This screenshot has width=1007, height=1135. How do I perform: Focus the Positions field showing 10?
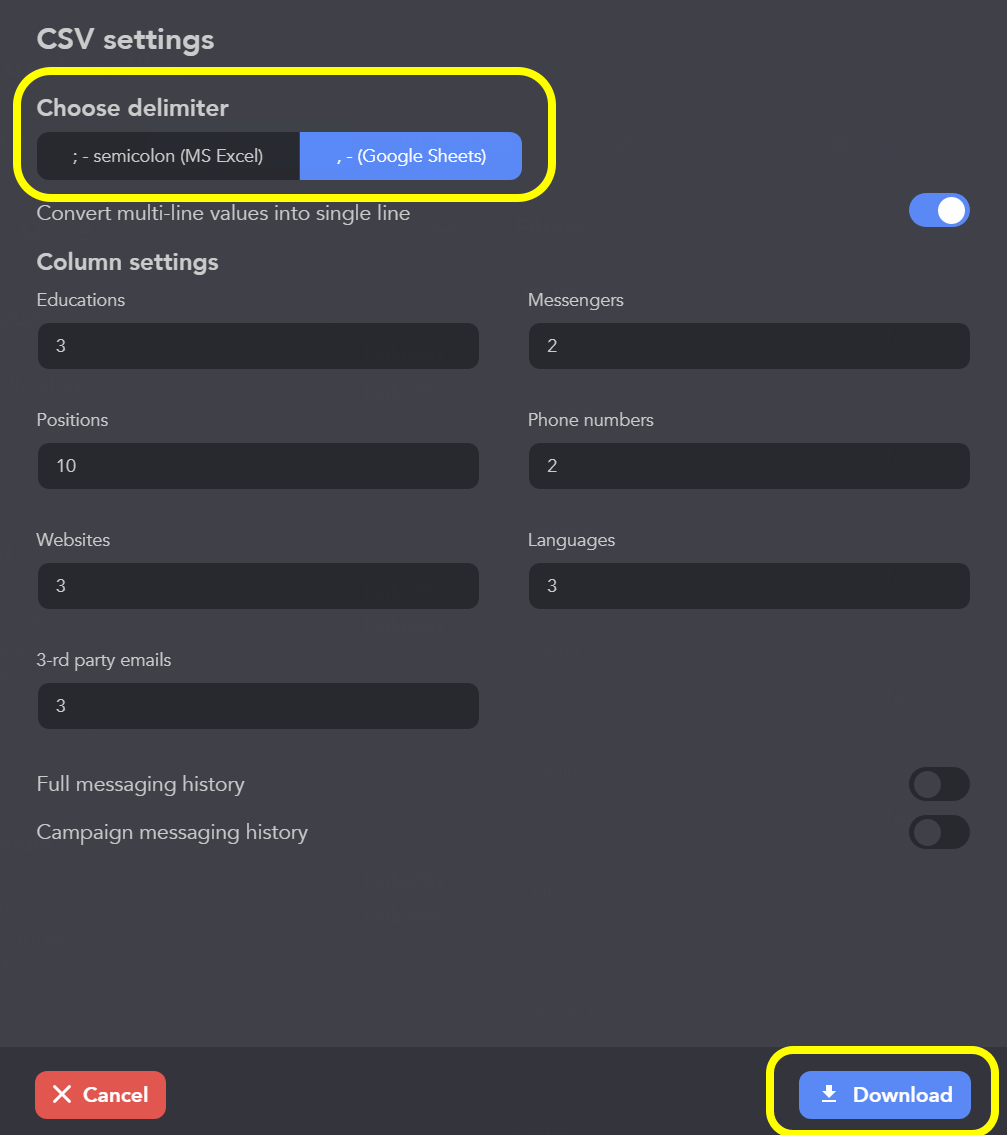tap(258, 466)
